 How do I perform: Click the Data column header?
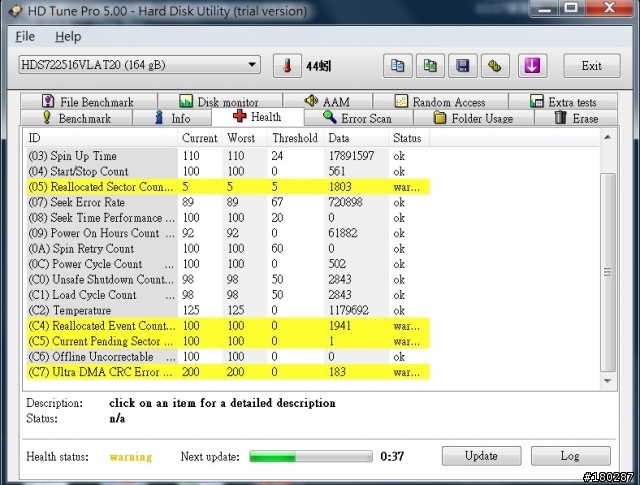[x=356, y=138]
